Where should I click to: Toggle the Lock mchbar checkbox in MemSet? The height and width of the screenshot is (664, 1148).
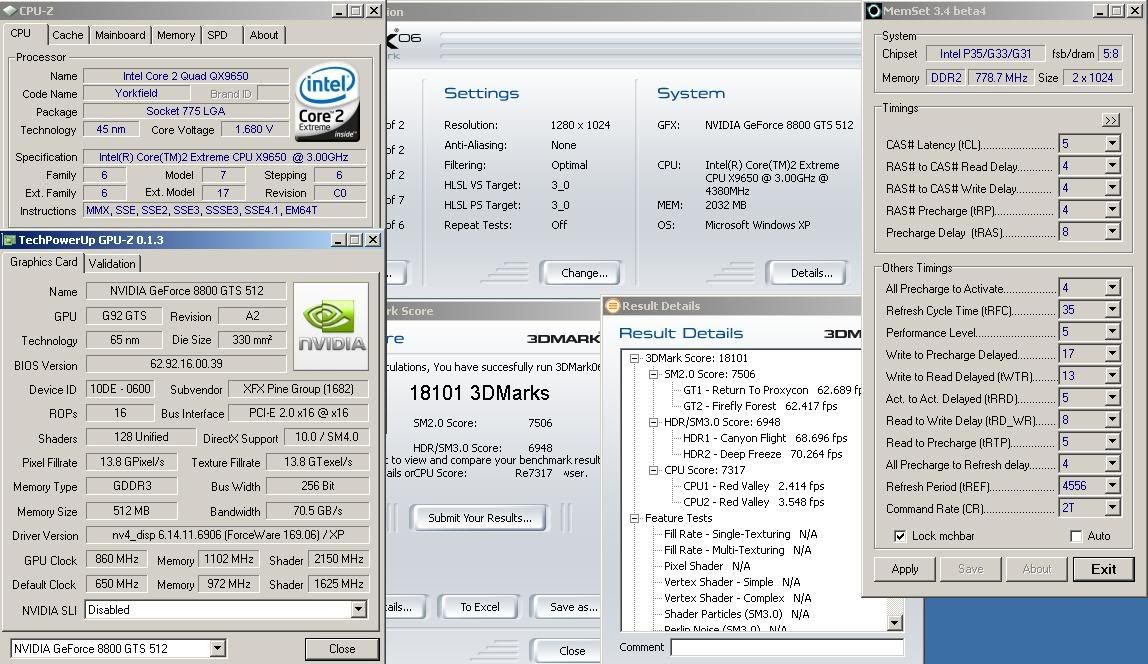[x=900, y=536]
